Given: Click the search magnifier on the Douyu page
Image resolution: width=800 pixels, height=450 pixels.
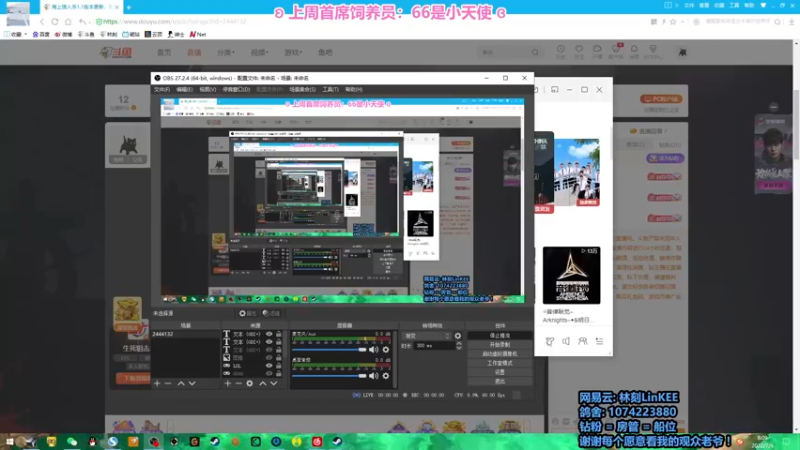Looking at the screenshot, I should [x=535, y=52].
